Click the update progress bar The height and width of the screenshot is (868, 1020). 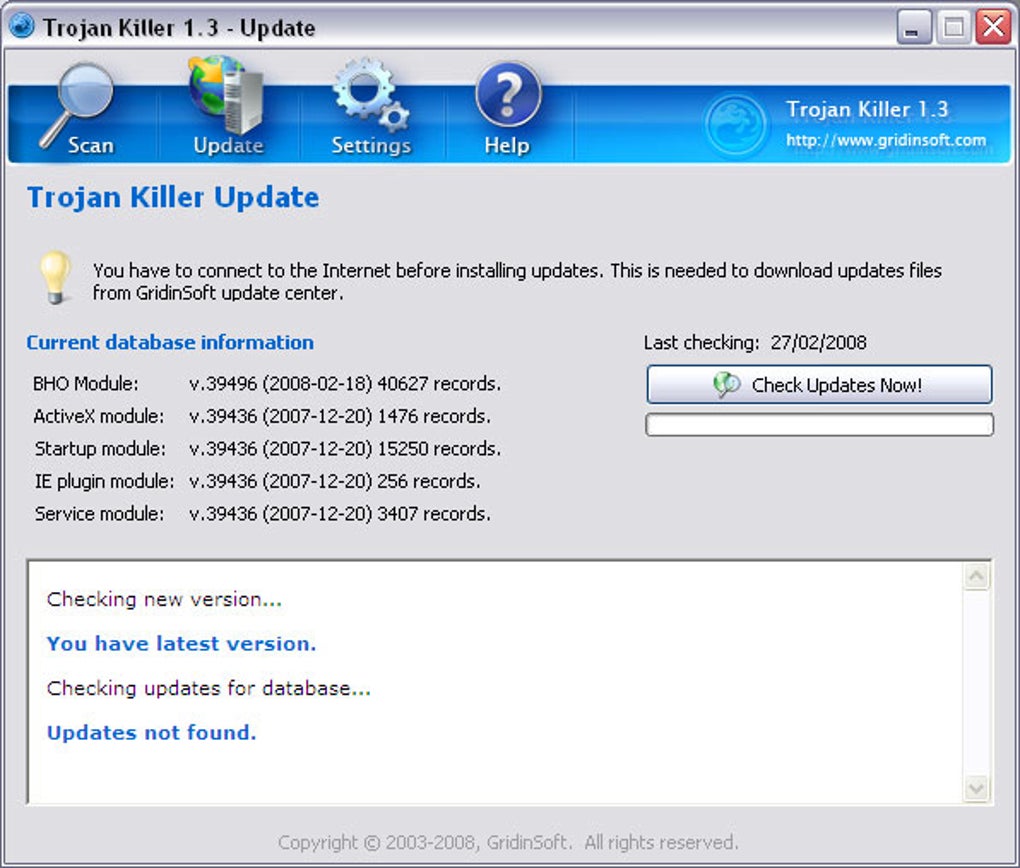(x=820, y=424)
